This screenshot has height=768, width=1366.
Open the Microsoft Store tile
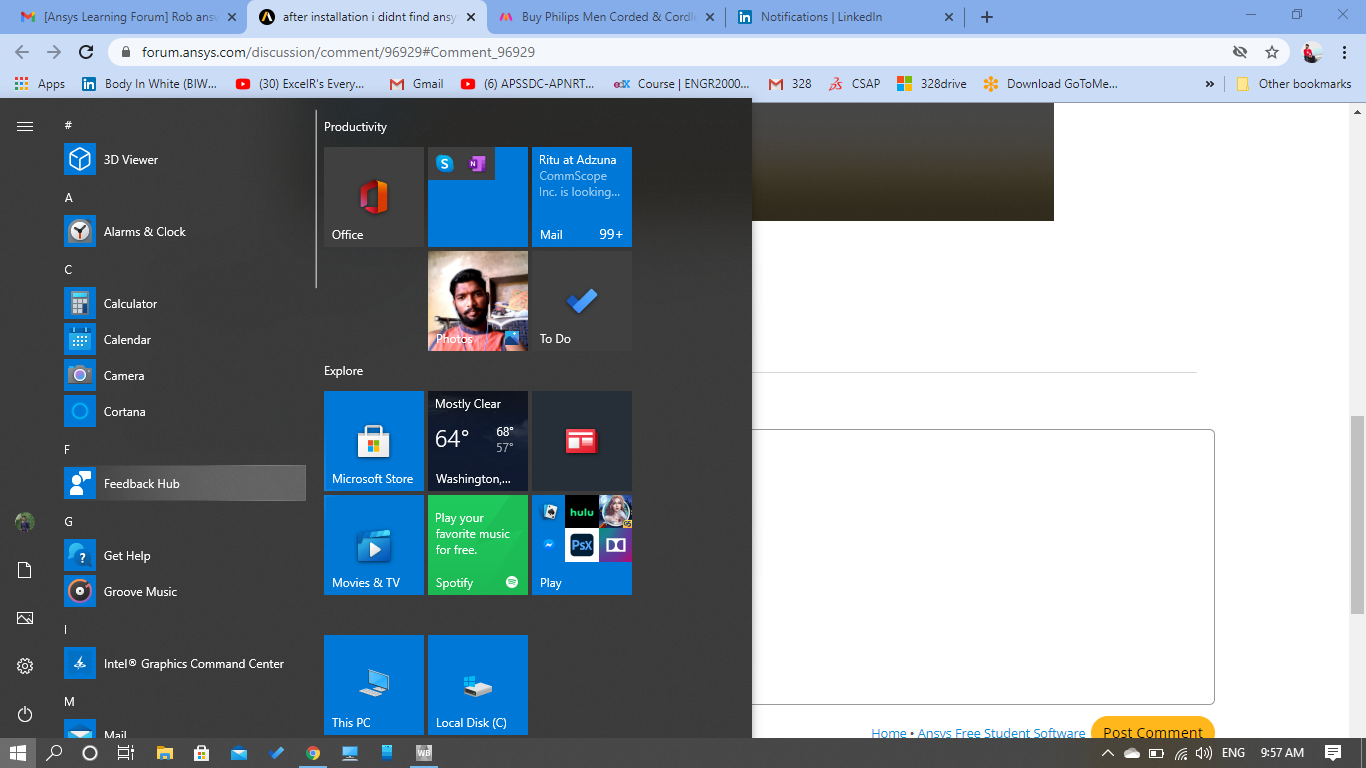click(x=374, y=441)
